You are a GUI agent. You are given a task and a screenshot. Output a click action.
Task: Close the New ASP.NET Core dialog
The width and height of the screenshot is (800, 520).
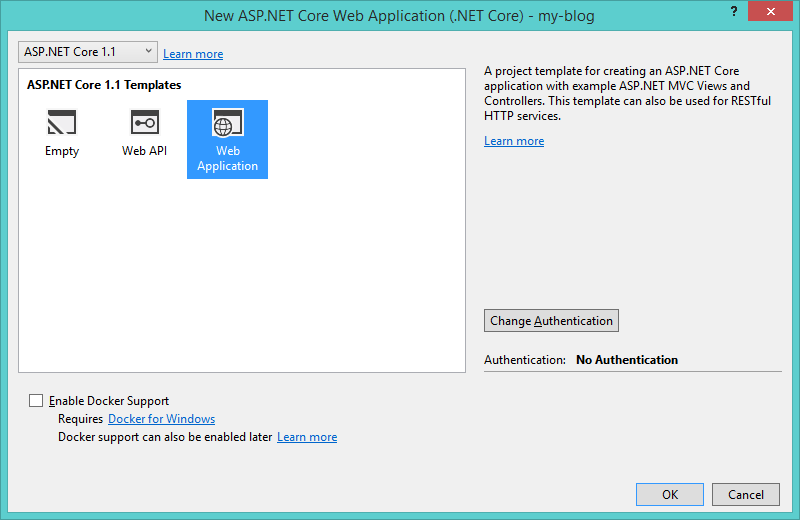coord(770,11)
